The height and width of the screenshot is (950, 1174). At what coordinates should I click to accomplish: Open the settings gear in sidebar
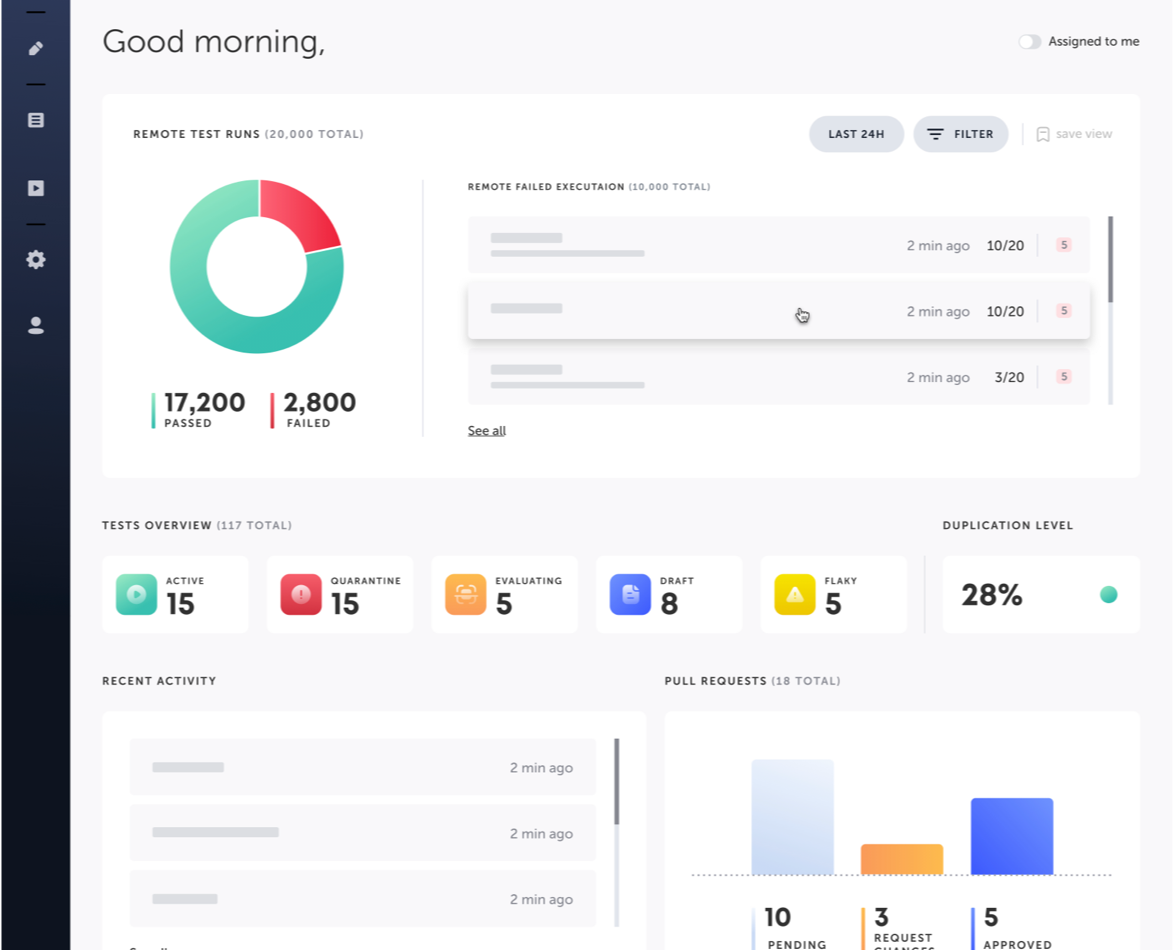point(35,259)
